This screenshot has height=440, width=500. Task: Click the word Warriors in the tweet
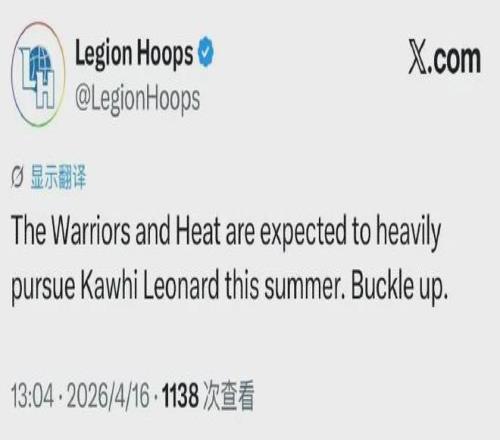pos(91,231)
